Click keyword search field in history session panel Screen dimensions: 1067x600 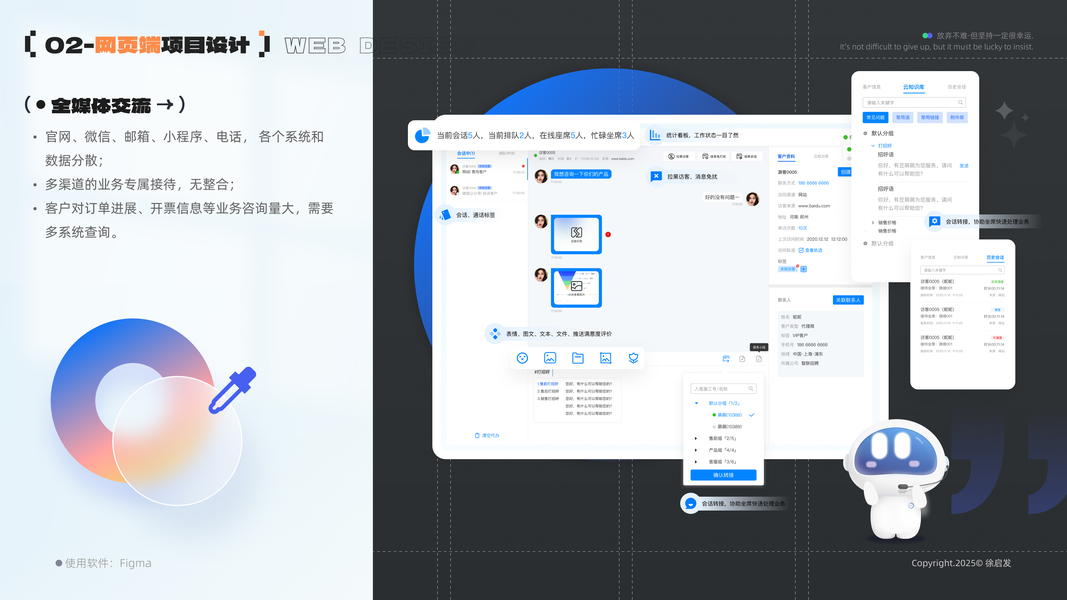point(962,270)
